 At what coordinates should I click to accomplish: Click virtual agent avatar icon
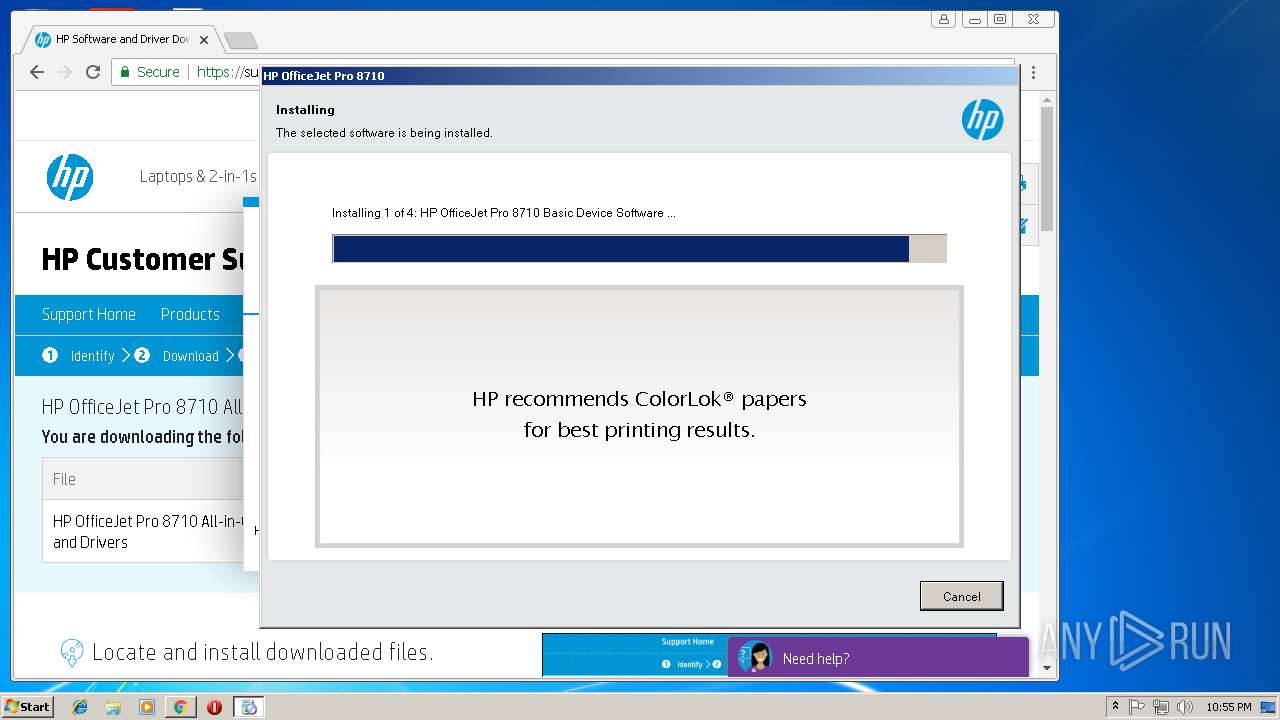755,657
